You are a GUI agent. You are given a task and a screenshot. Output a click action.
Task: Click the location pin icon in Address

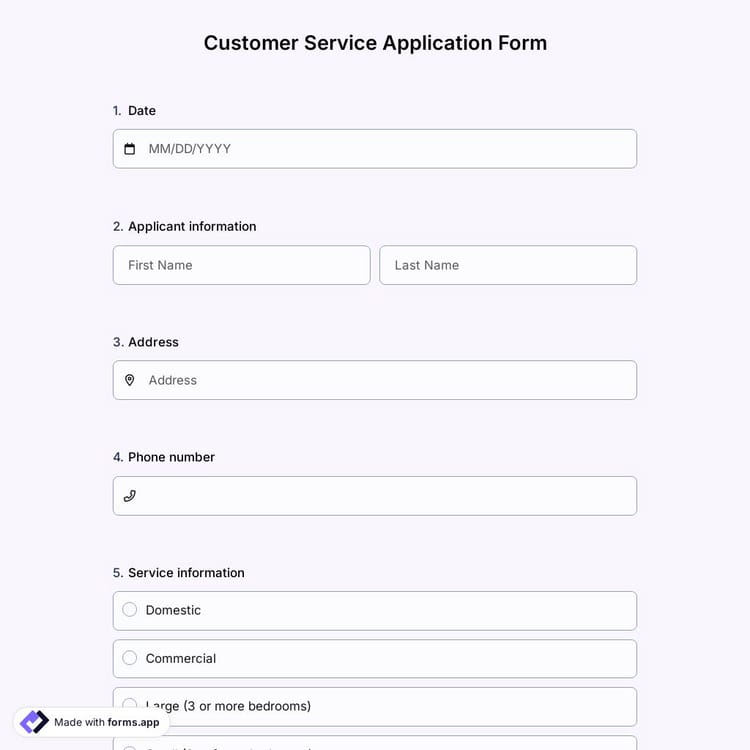[x=129, y=380]
